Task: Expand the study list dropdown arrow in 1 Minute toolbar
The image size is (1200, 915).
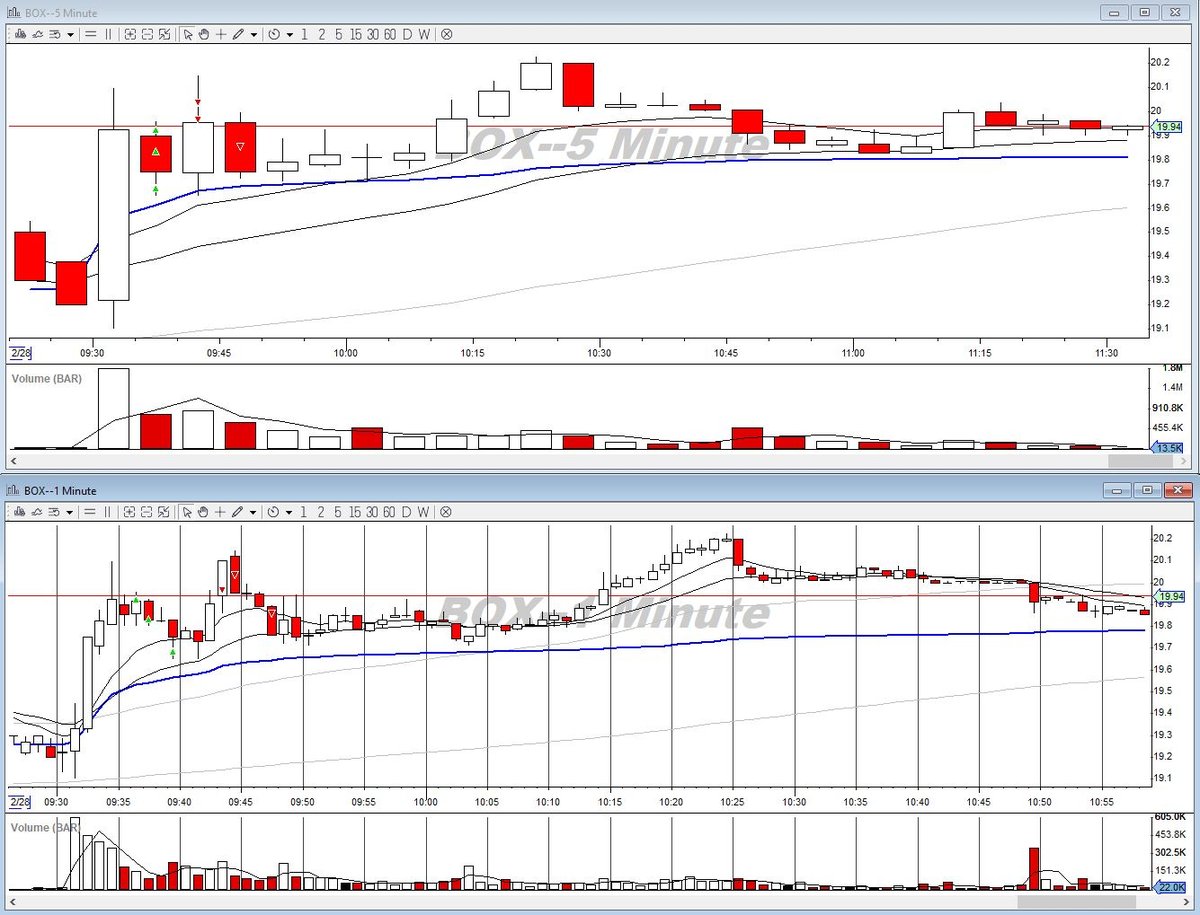Action: pyautogui.click(x=70, y=511)
